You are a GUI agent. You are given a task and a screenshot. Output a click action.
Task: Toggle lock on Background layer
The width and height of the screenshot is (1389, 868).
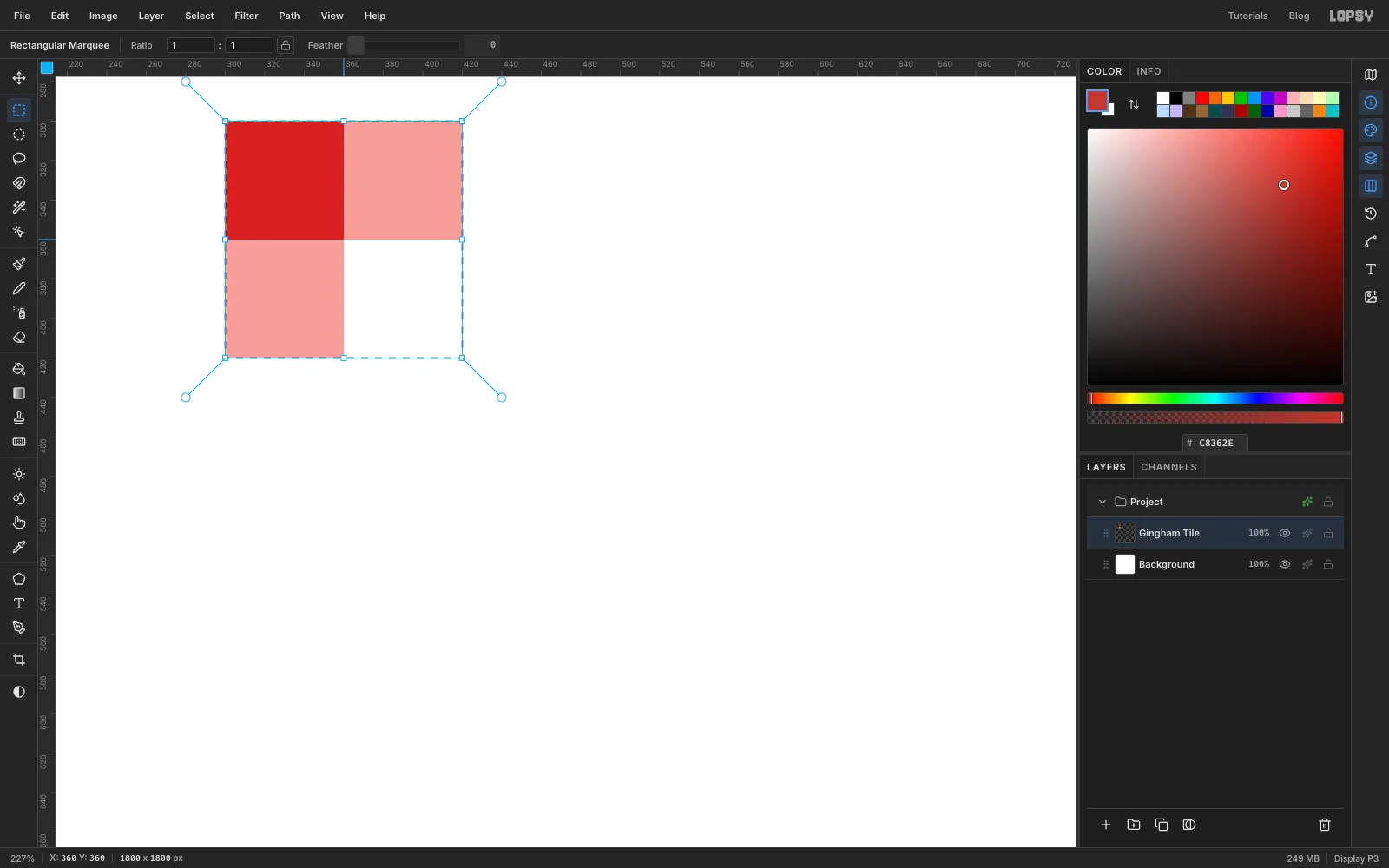(1328, 564)
